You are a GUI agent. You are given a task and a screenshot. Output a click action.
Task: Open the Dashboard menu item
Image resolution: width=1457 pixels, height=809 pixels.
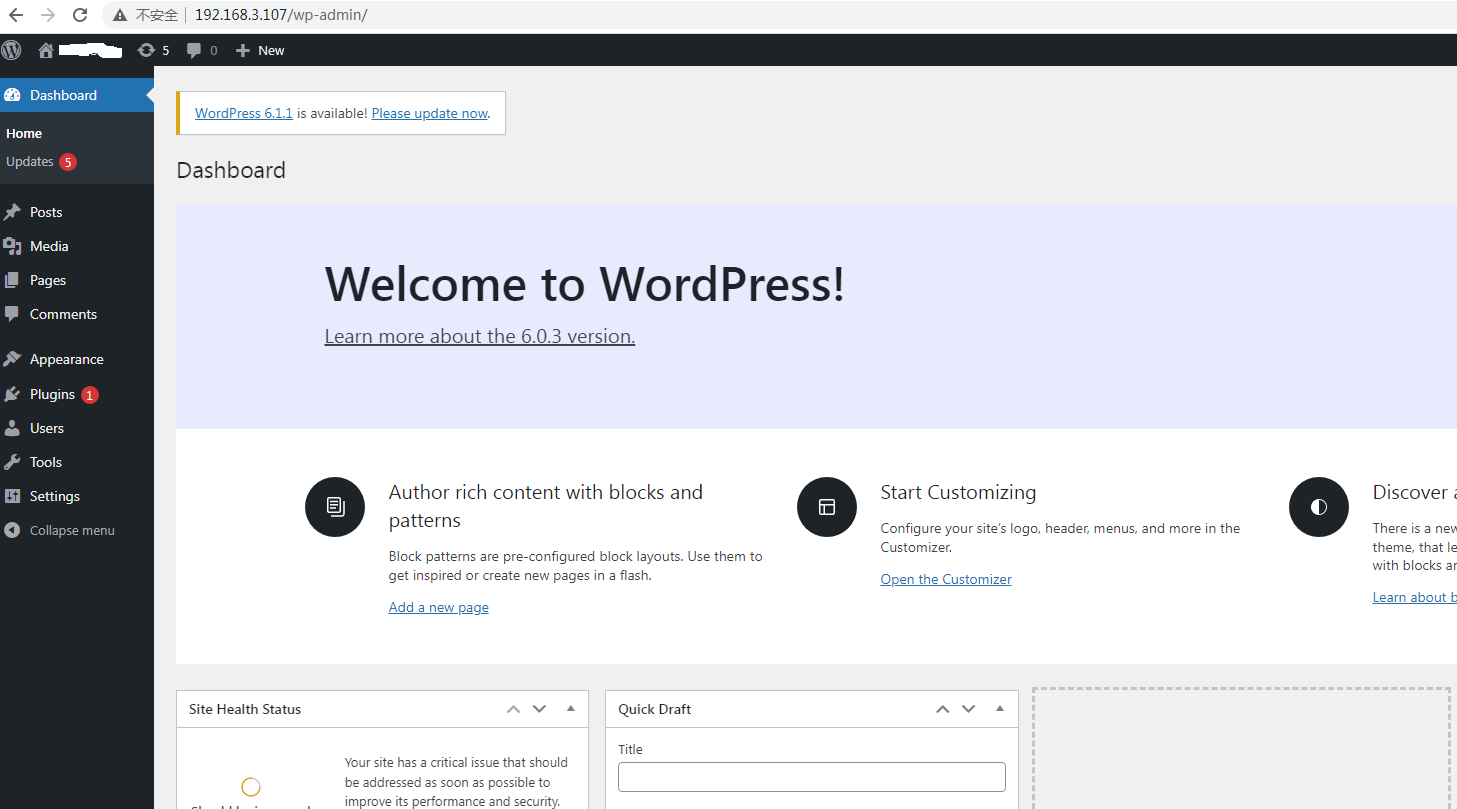pos(77,95)
